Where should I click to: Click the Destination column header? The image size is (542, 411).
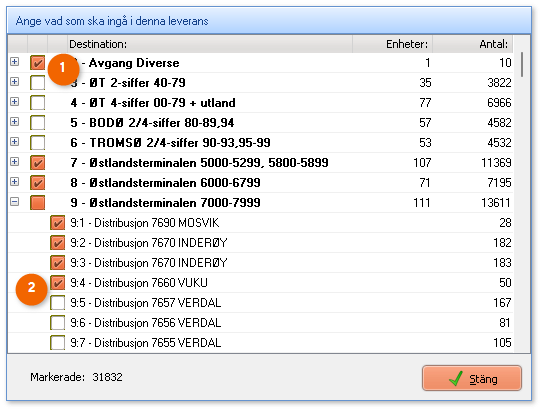coord(210,44)
